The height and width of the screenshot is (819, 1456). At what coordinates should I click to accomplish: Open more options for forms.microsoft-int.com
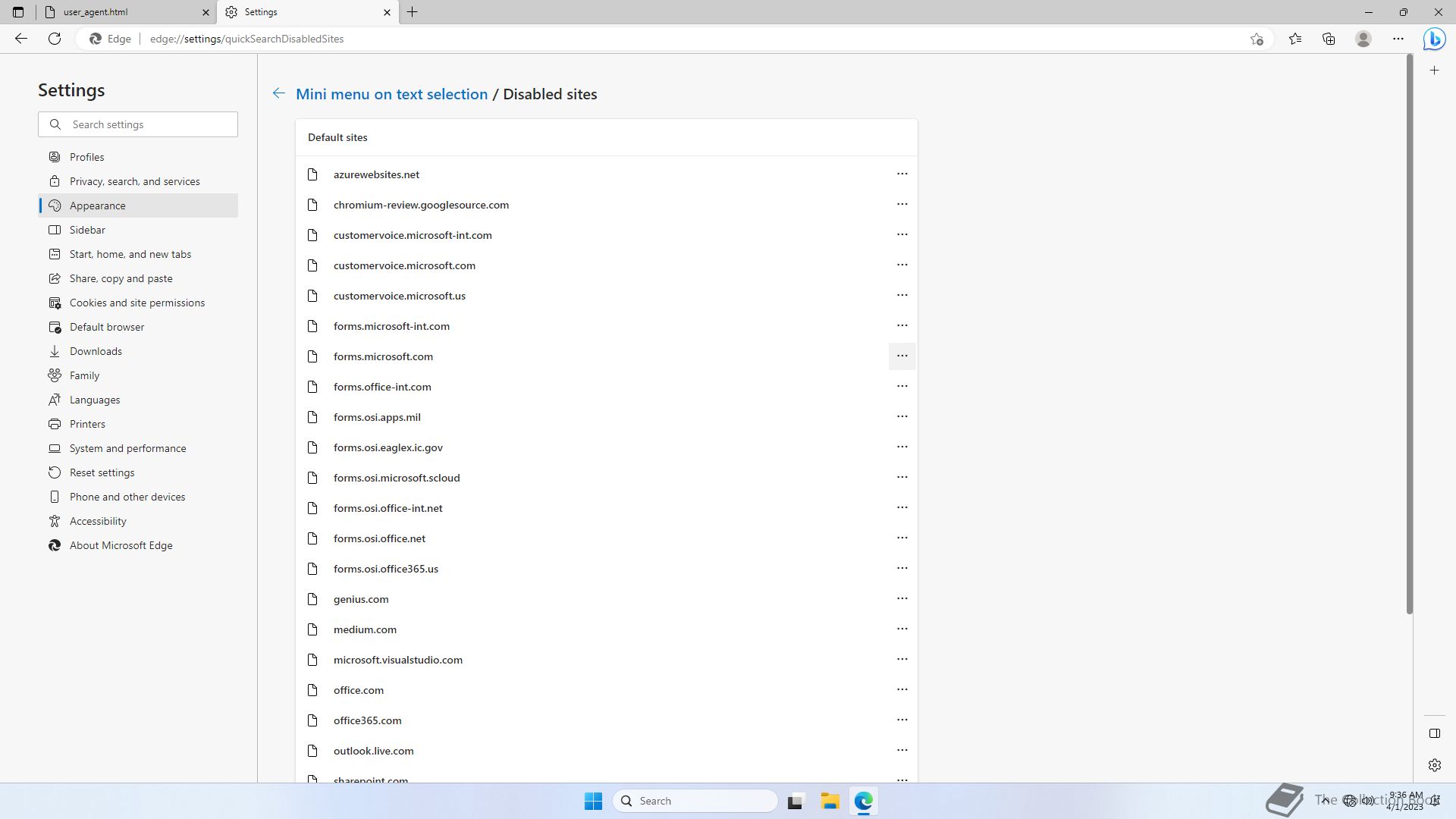coord(902,325)
